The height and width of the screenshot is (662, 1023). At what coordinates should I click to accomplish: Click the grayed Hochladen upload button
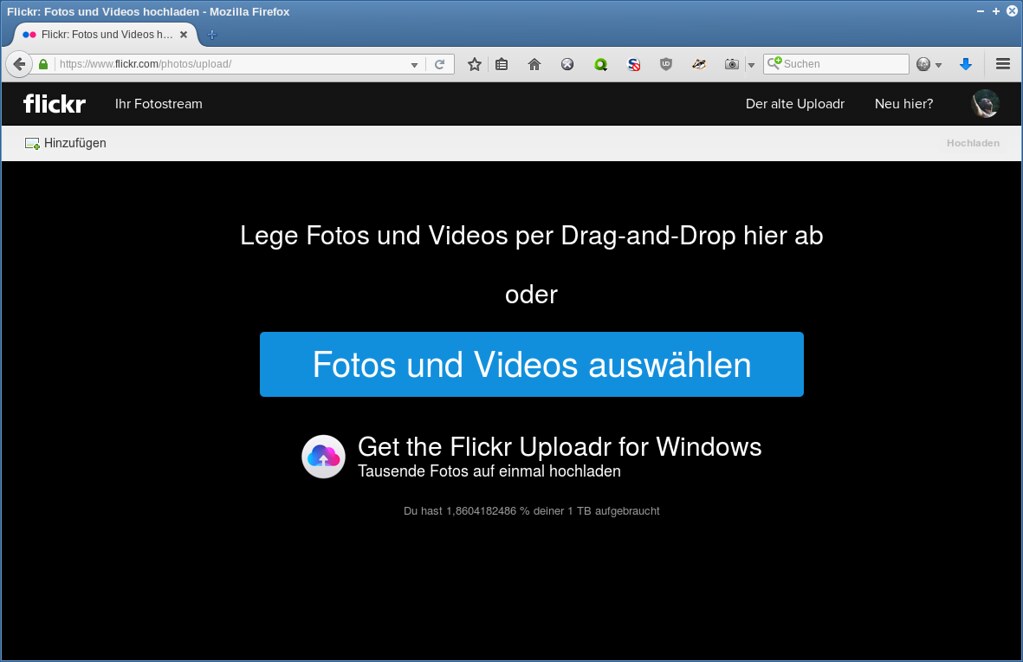coord(973,143)
